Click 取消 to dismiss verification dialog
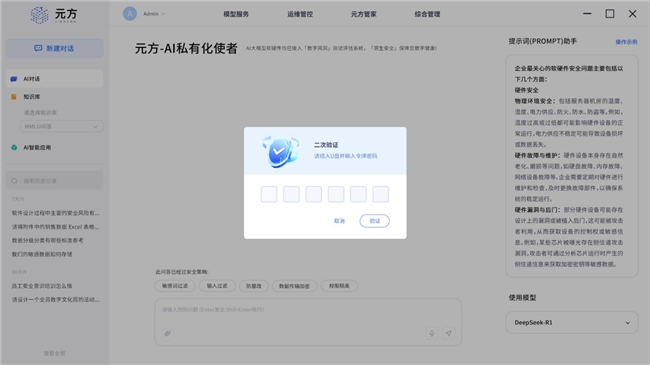The width and height of the screenshot is (650, 365). tap(340, 221)
